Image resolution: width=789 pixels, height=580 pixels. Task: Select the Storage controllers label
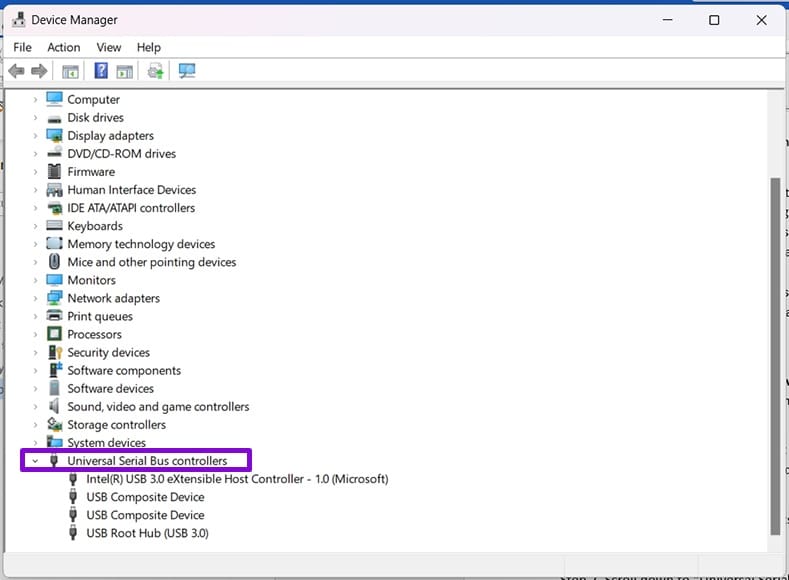point(116,425)
